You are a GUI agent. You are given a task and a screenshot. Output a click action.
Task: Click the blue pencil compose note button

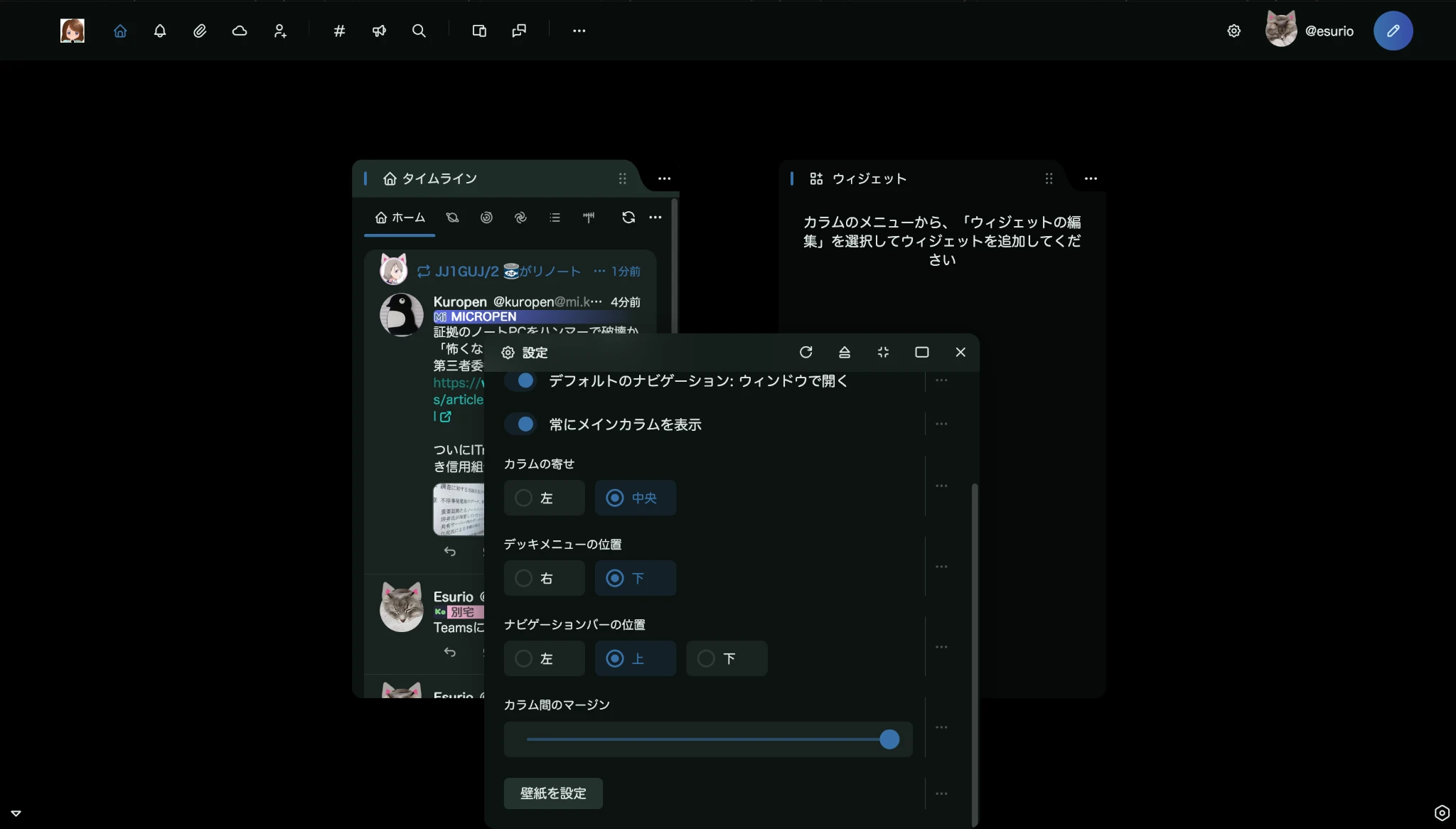pos(1393,31)
